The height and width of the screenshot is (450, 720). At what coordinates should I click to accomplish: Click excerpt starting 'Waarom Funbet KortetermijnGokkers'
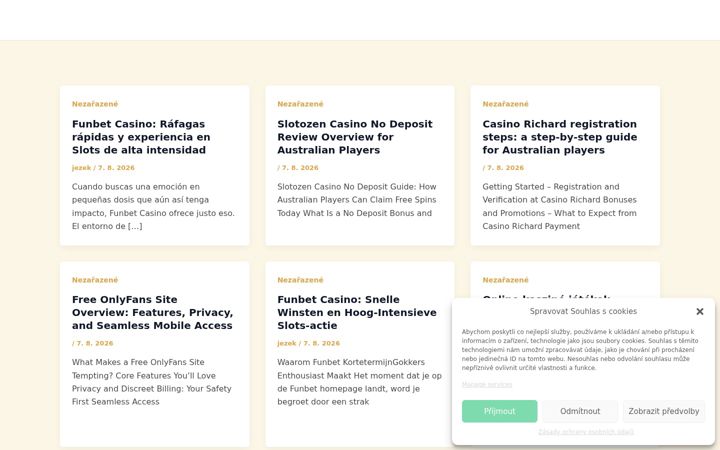click(360, 382)
